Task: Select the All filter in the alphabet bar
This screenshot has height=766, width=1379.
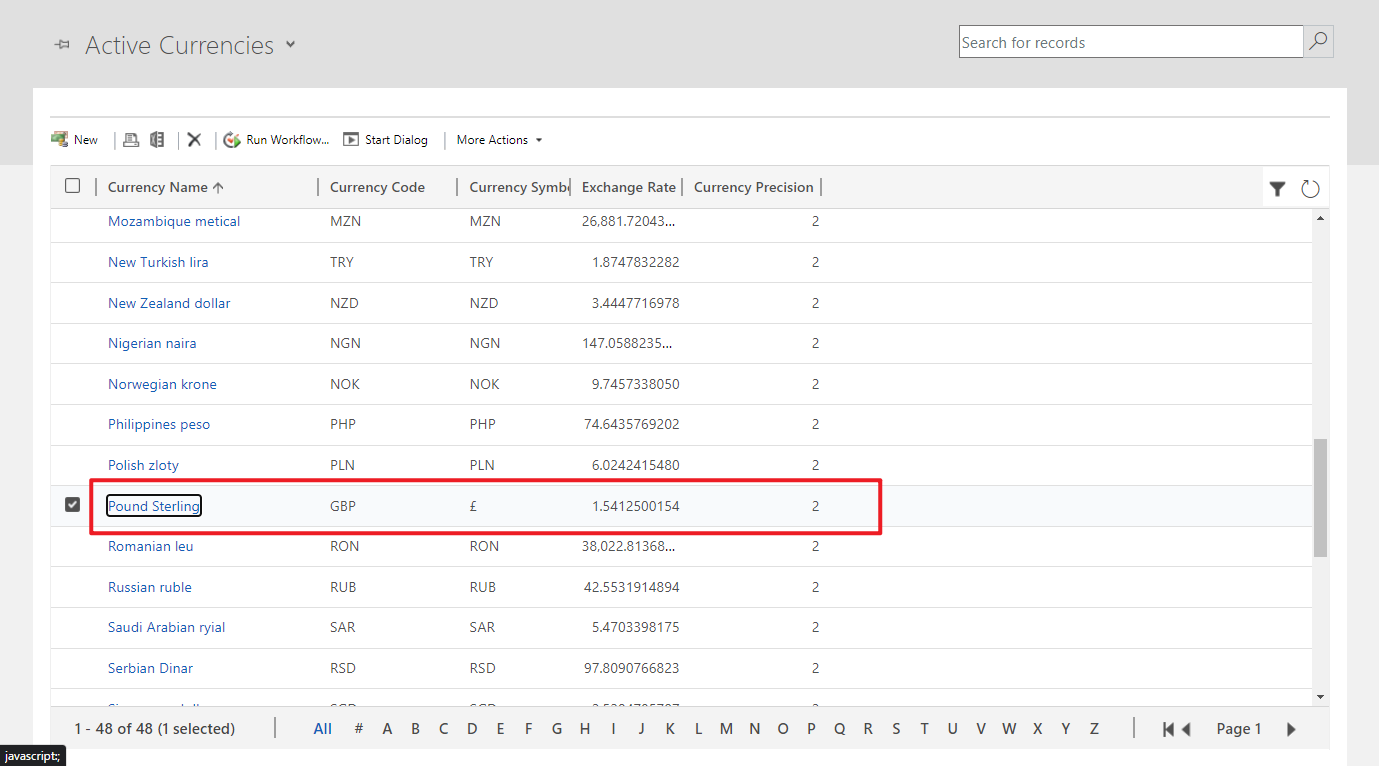Action: click(322, 728)
